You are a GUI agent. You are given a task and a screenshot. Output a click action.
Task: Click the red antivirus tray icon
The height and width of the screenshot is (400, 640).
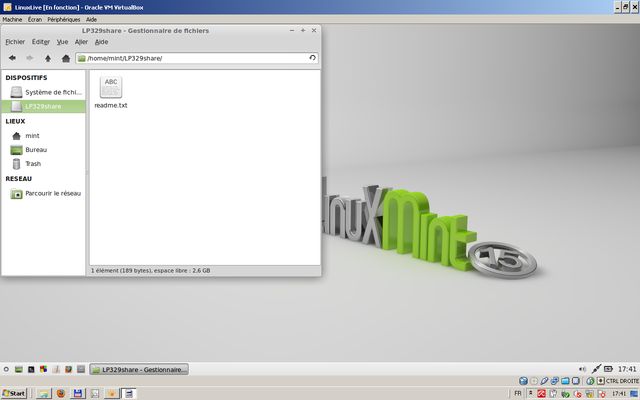[542, 393]
